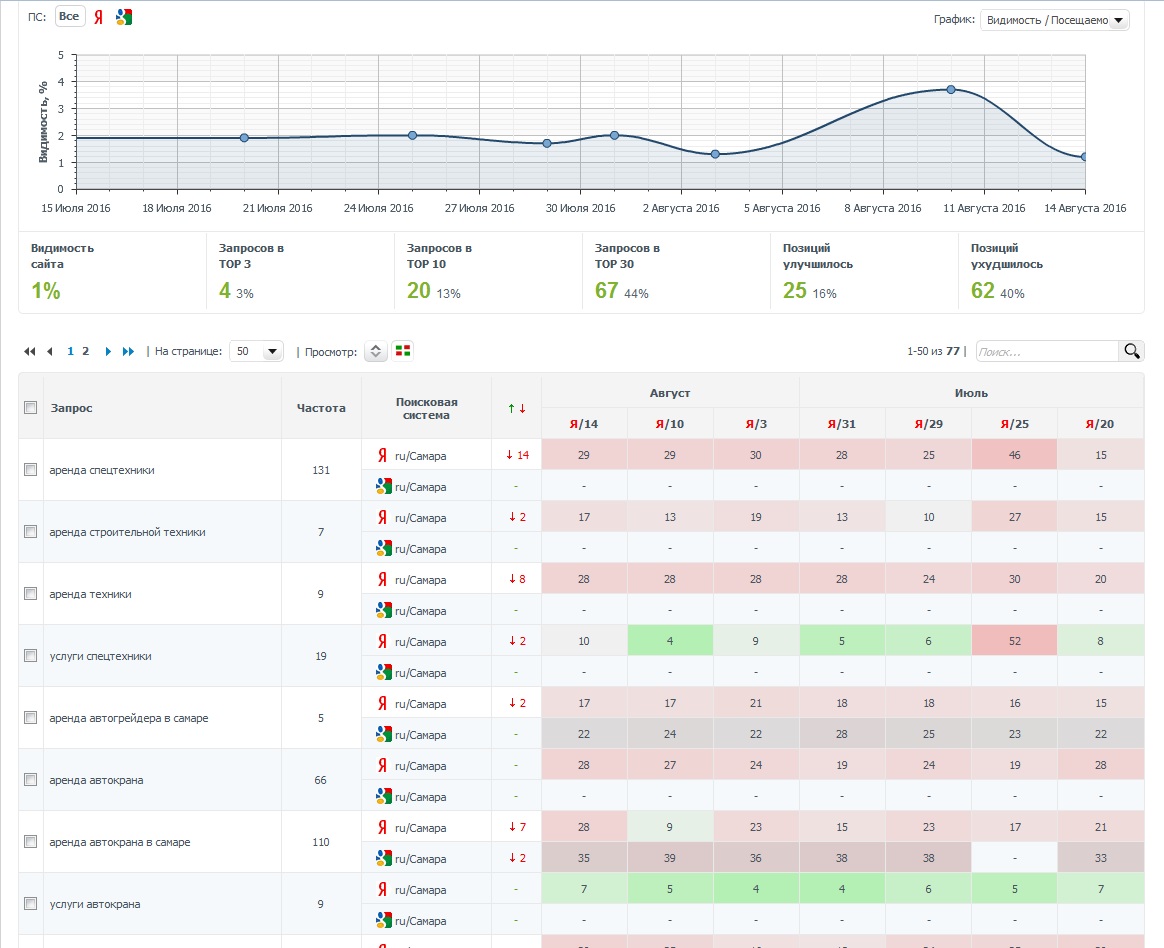Open page 2 link
The image size is (1164, 948).
coord(85,351)
